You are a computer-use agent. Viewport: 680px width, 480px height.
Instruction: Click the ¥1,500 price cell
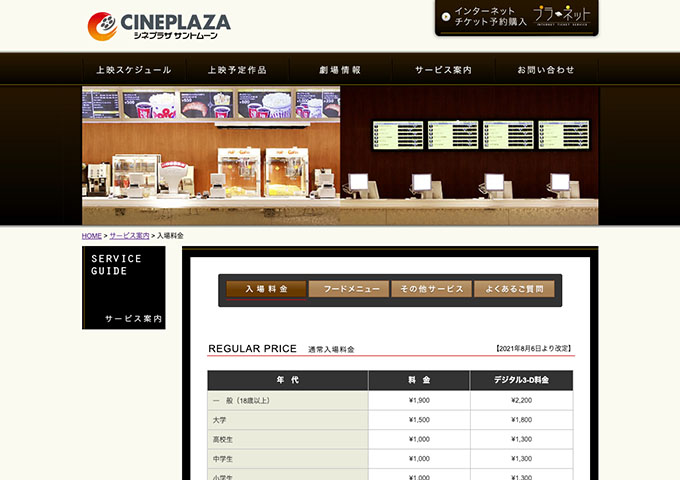pos(419,420)
